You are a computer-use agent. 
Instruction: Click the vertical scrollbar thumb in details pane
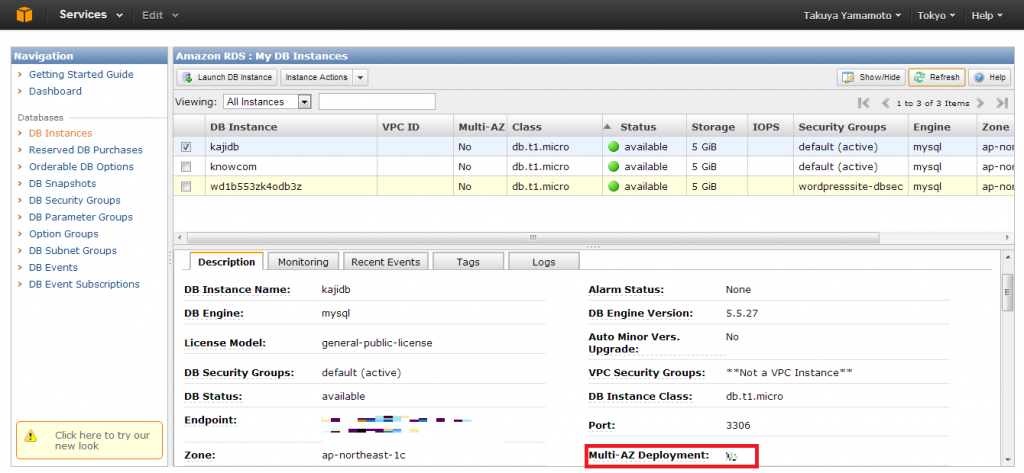[1007, 293]
